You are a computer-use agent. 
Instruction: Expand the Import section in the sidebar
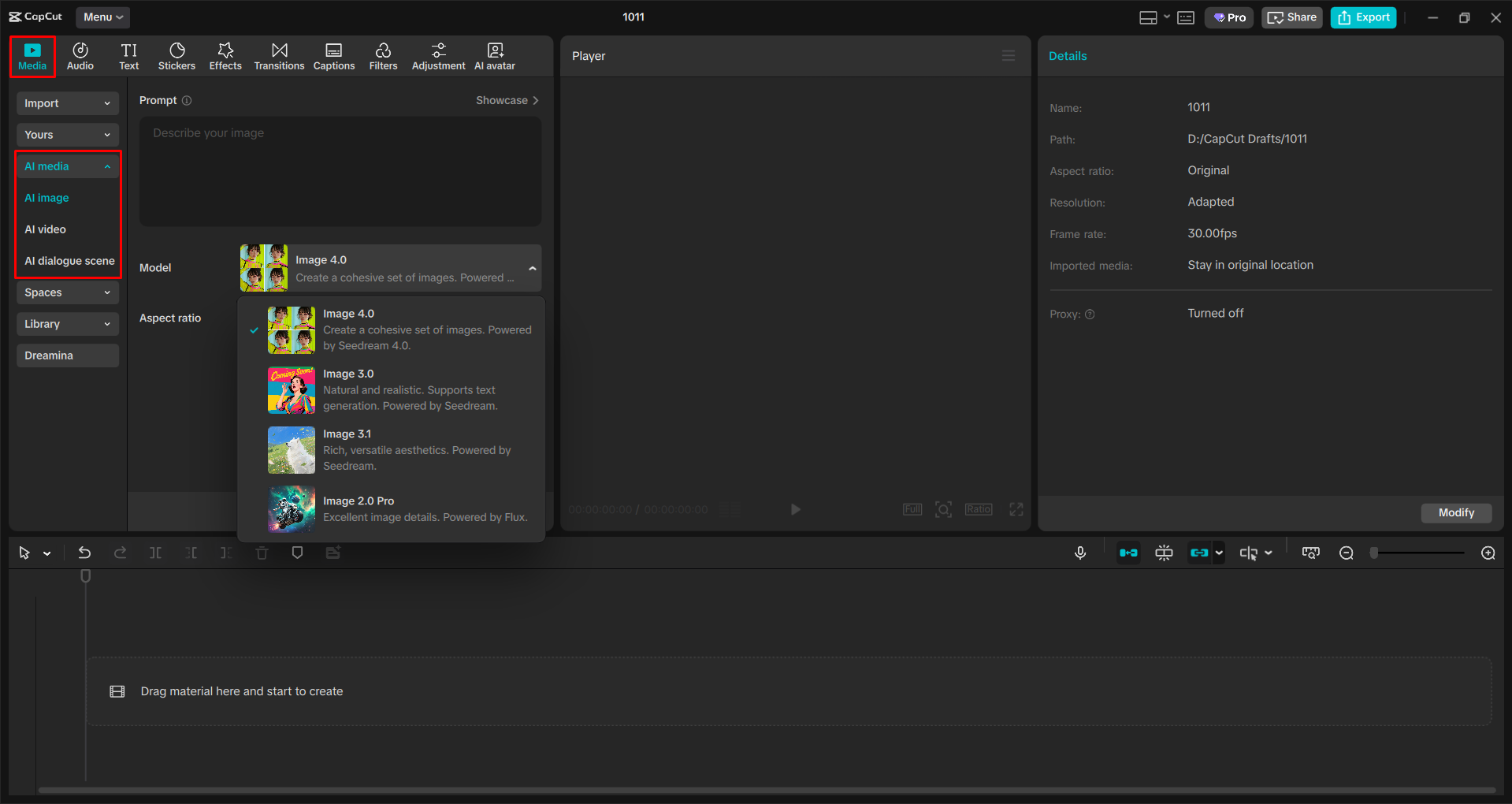pyautogui.click(x=67, y=103)
